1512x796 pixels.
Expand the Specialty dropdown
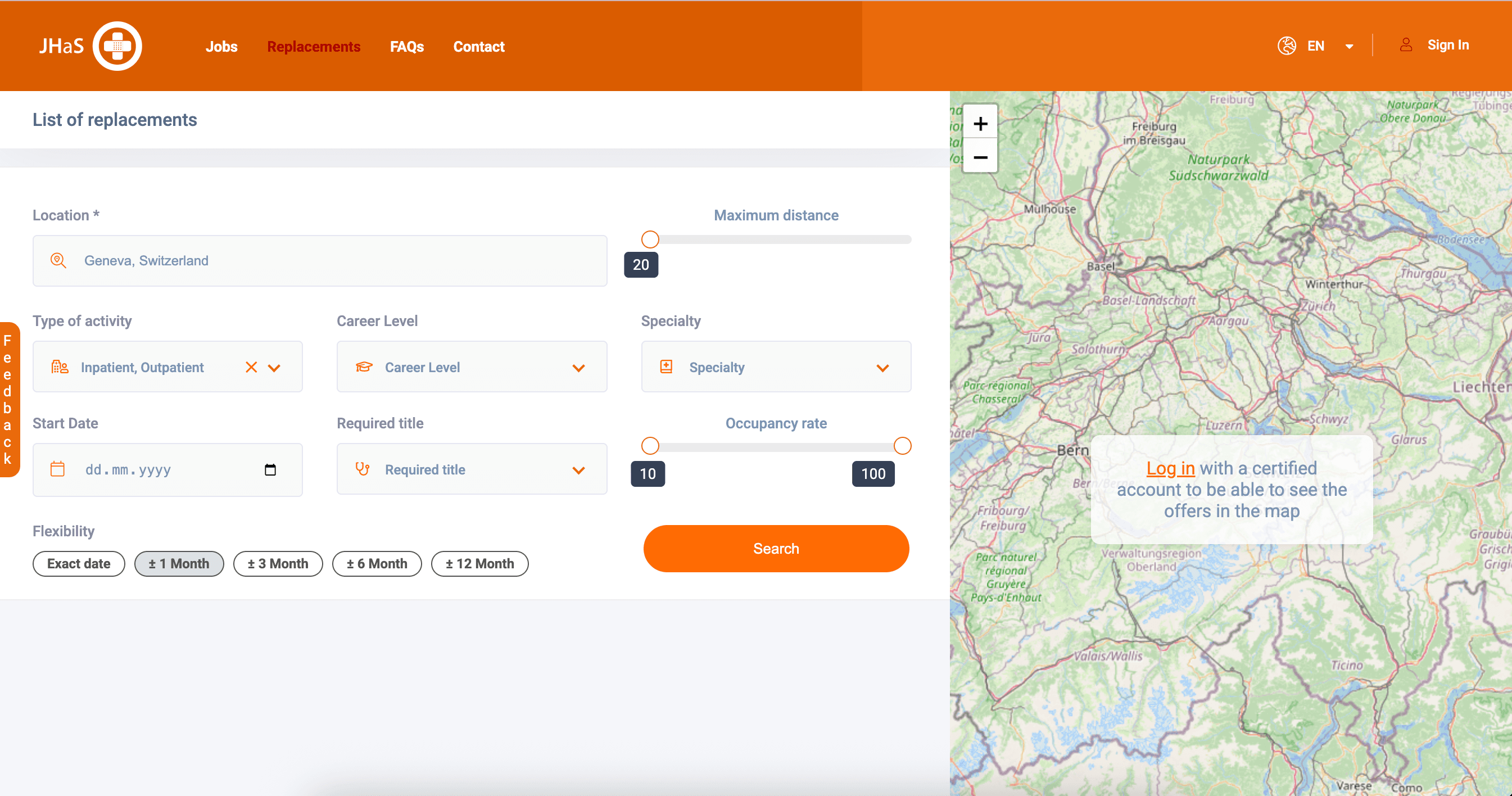(884, 368)
